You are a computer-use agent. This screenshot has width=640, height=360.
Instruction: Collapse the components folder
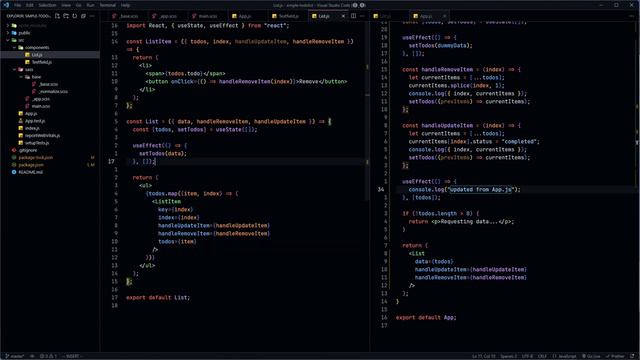[50, 47]
